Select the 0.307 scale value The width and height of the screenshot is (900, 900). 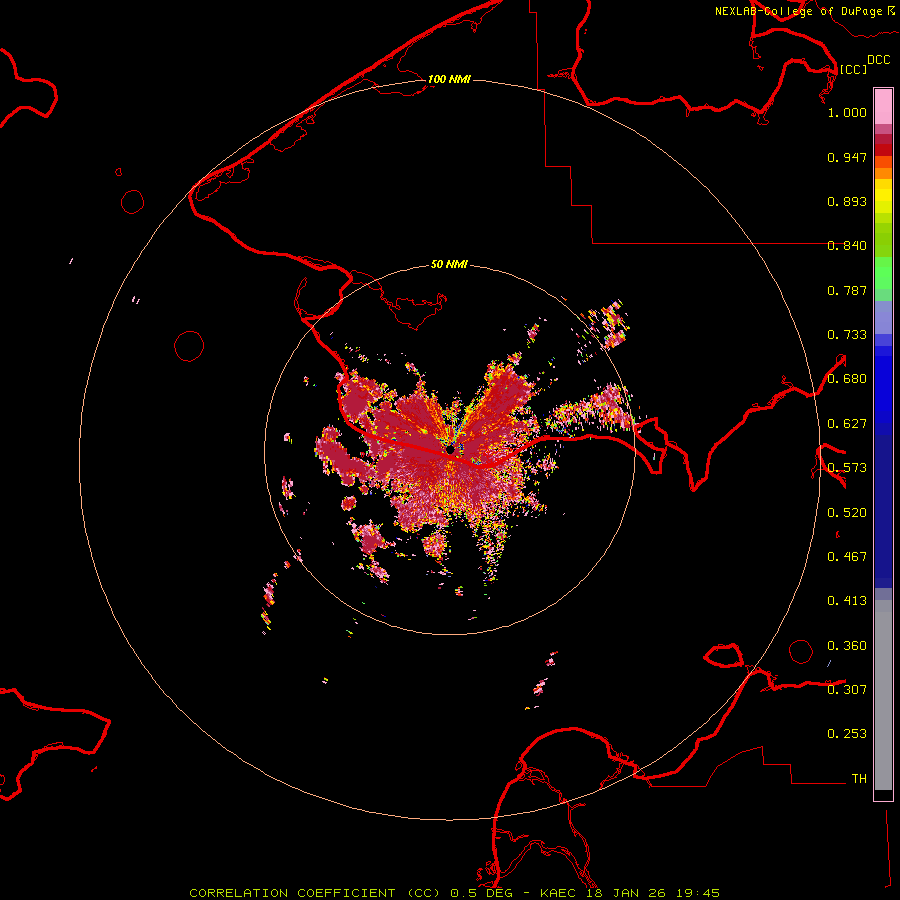847,689
